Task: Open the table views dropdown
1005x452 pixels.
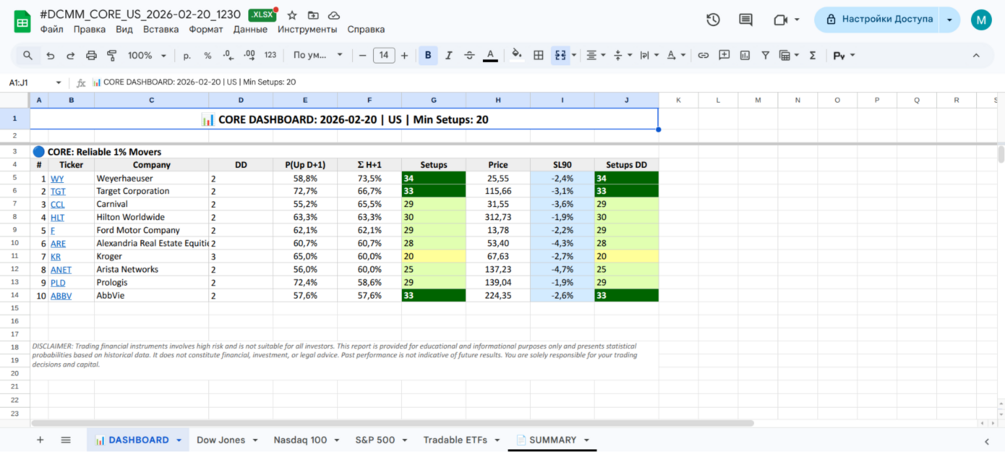Action: tap(789, 56)
